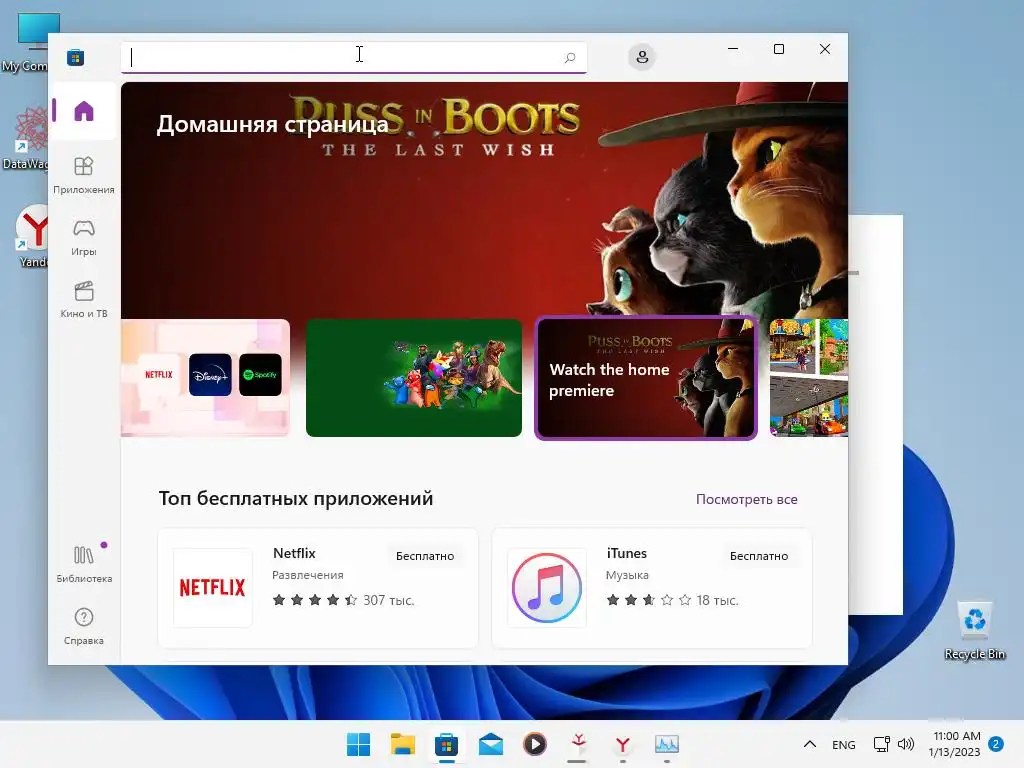Viewport: 1024px width, 768px height.
Task: Maximize the Microsoft Store window
Action: pyautogui.click(x=778, y=49)
